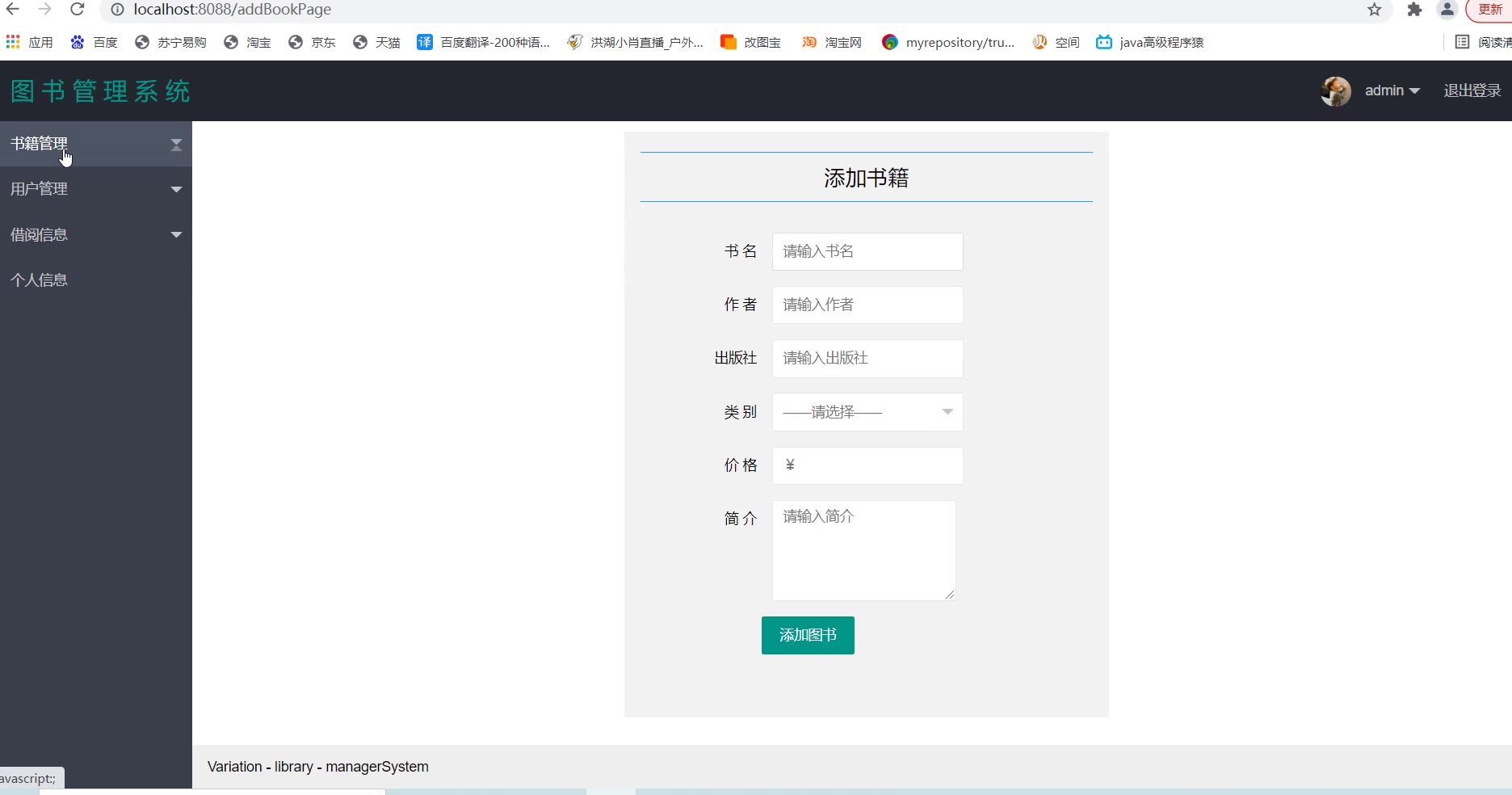Open the 改图宝 bookmark
1512x795 pixels.
pyautogui.click(x=750, y=42)
